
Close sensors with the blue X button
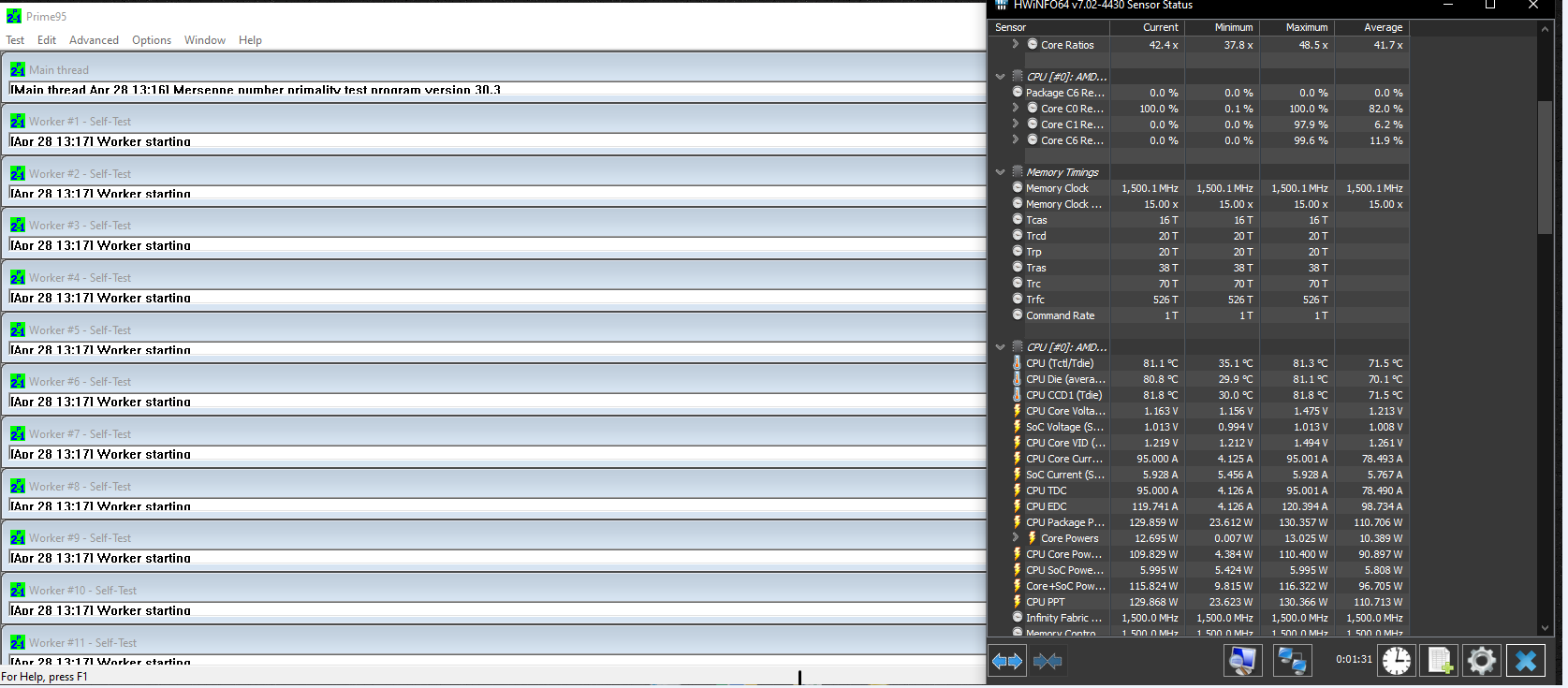point(1526,661)
